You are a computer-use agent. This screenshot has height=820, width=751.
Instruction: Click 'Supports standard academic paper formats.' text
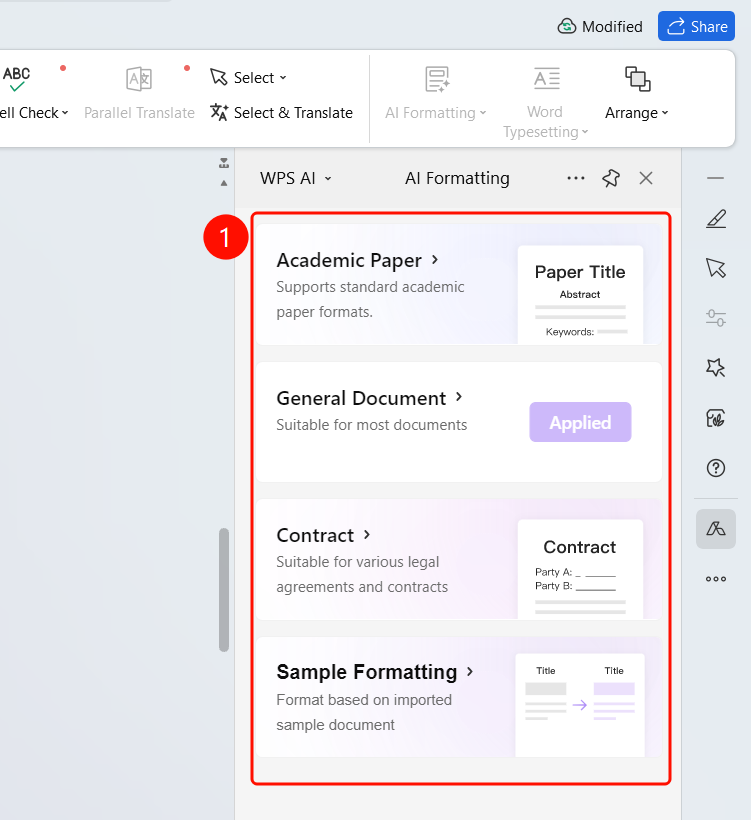click(370, 299)
